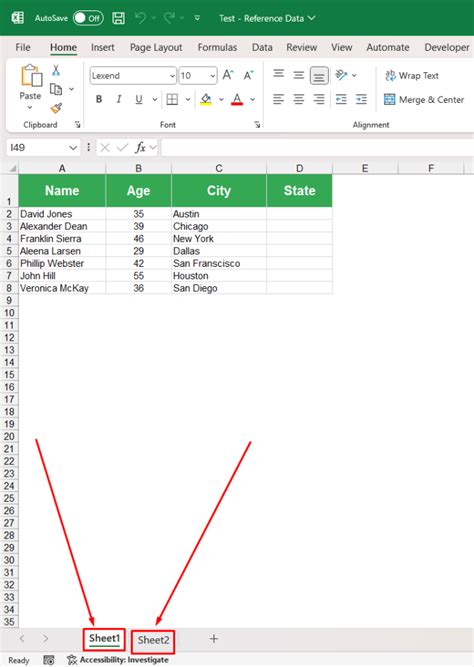Click the Paste clipboard icon
This screenshot has height=667, width=474.
click(31, 76)
